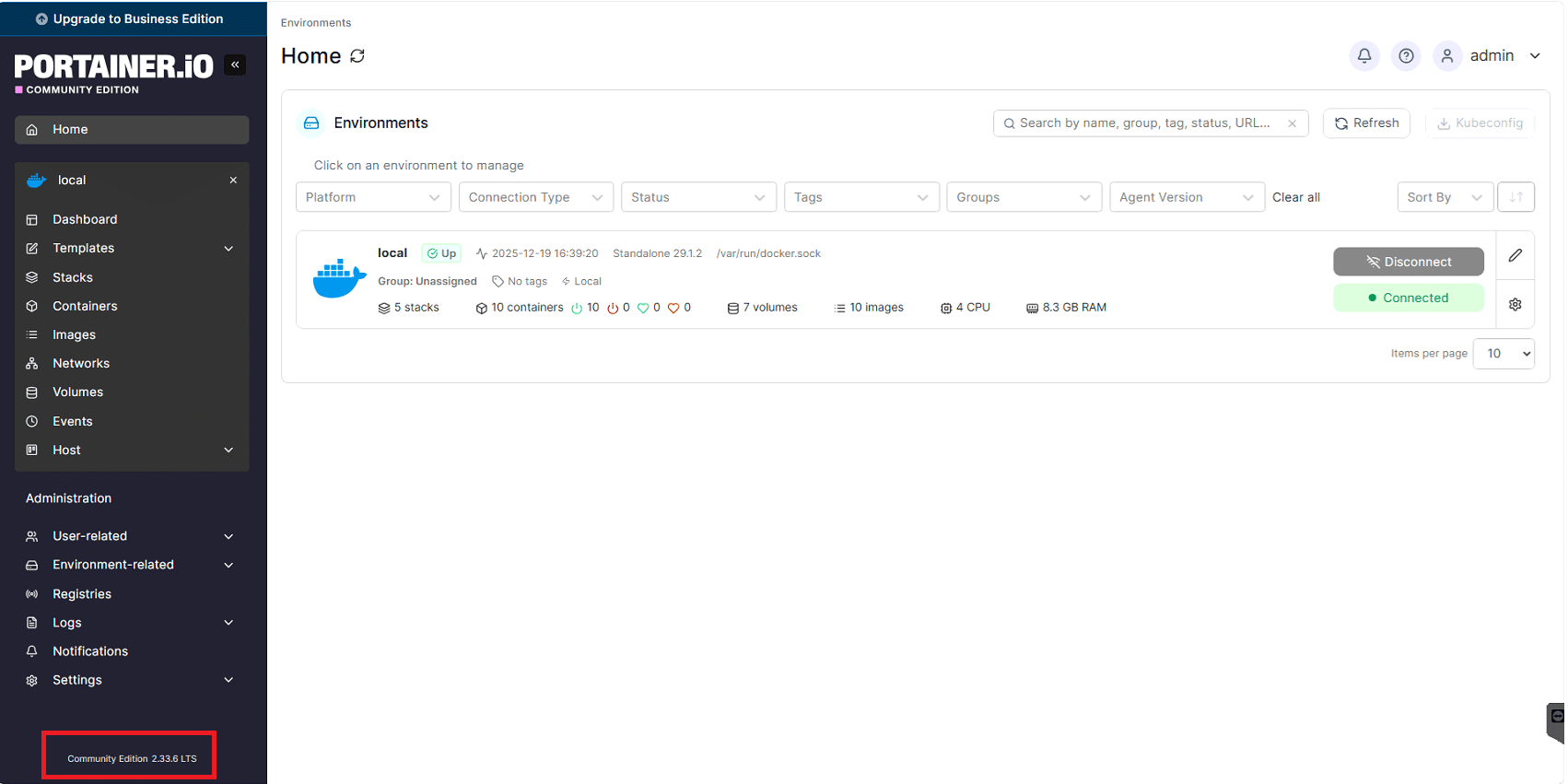Clear the search field with the X icon
Image resolution: width=1568 pixels, height=784 pixels.
pos(1293,123)
